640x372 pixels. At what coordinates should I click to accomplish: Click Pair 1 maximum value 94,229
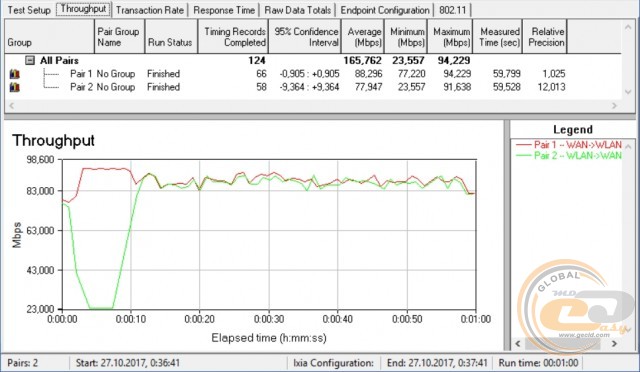click(457, 74)
